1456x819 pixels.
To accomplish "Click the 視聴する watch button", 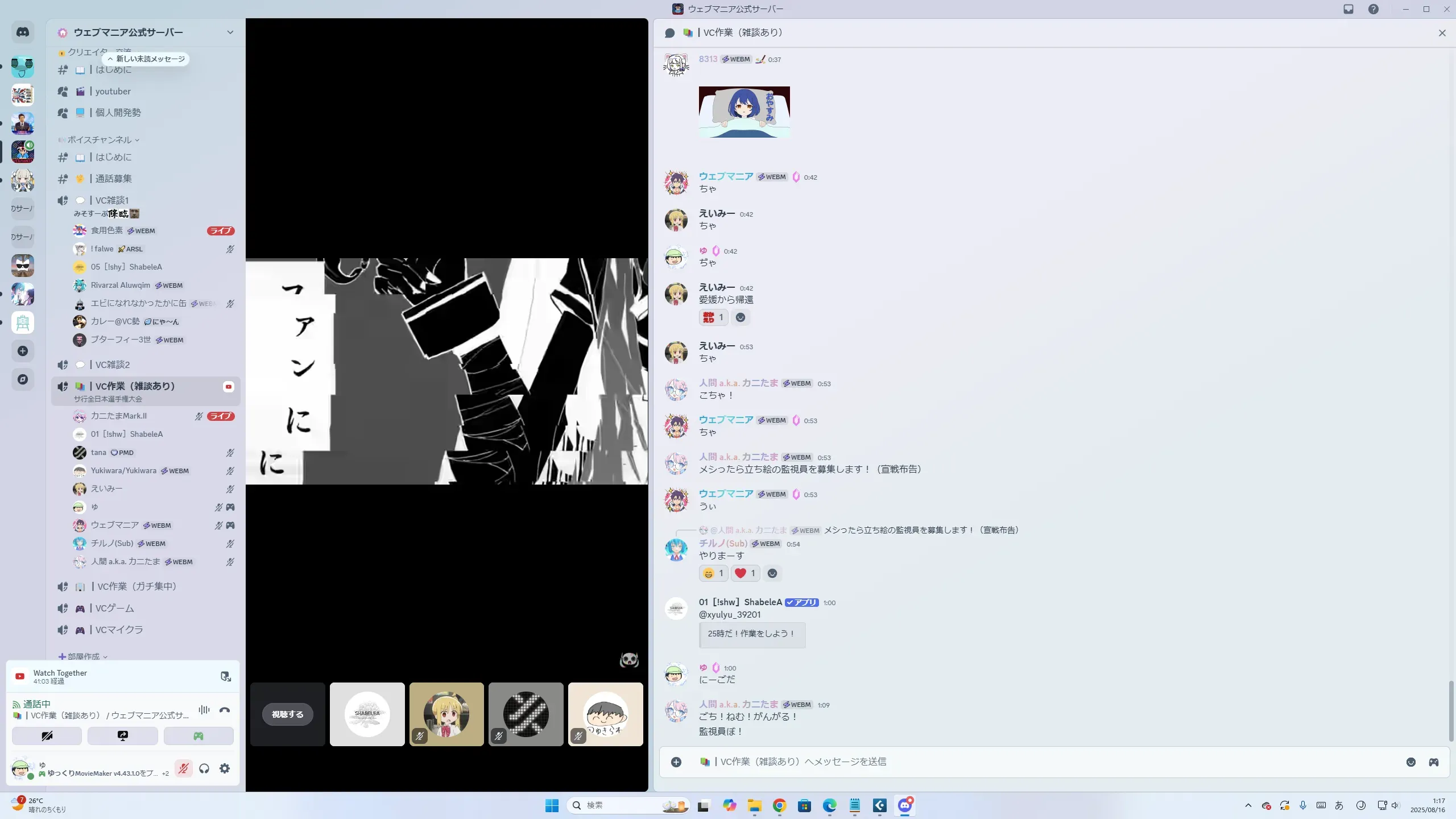I will 287,714.
